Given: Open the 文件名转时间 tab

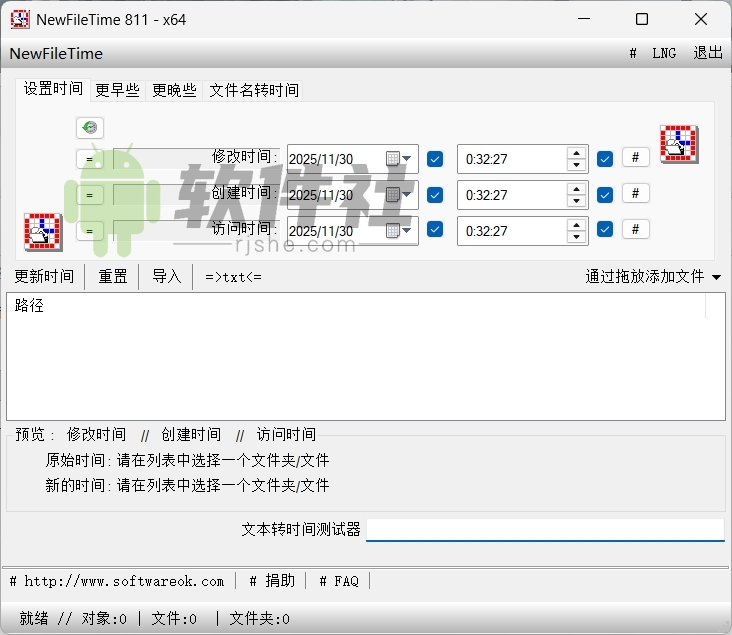Looking at the screenshot, I should [x=253, y=90].
